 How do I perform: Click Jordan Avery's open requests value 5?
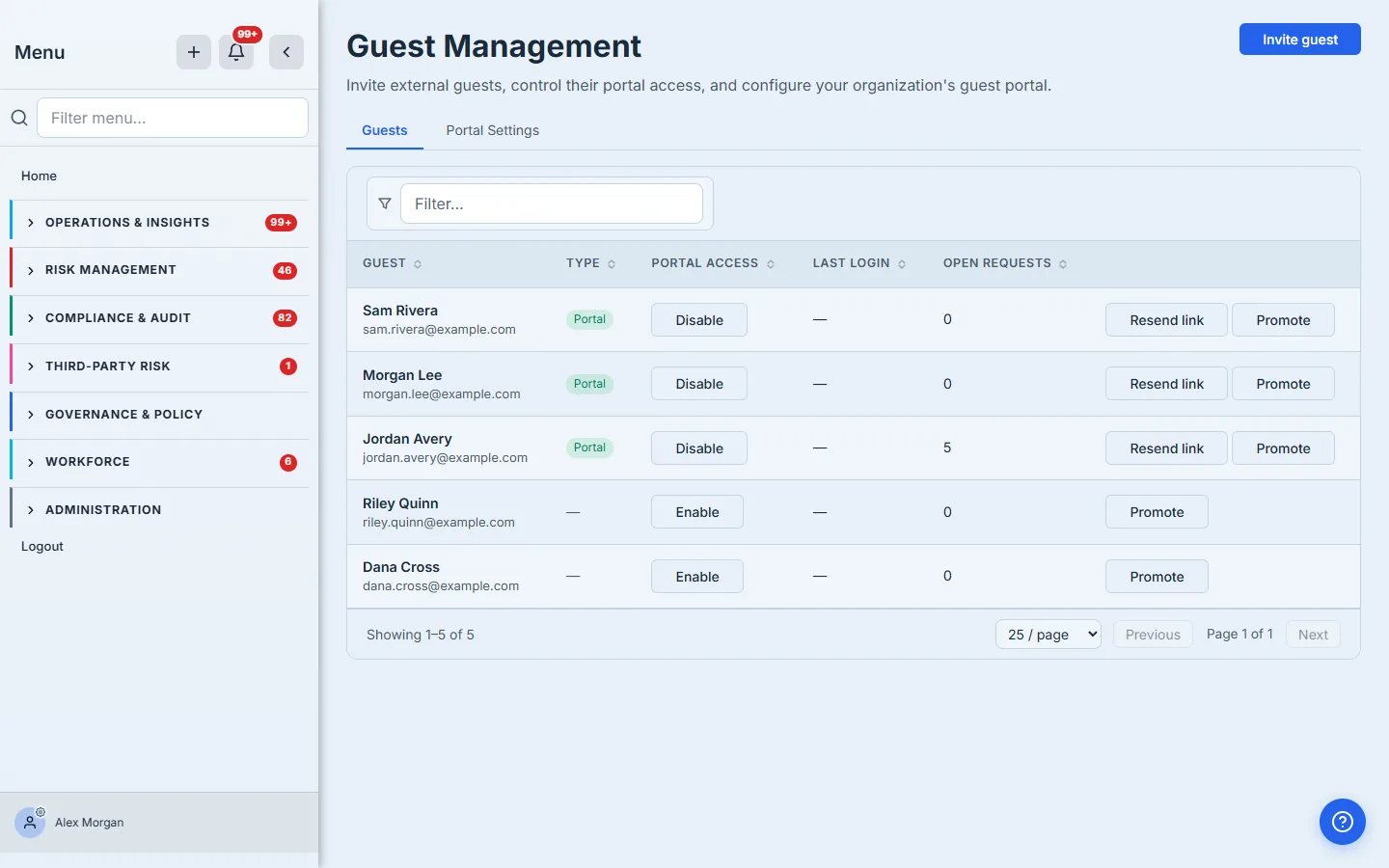coord(947,448)
